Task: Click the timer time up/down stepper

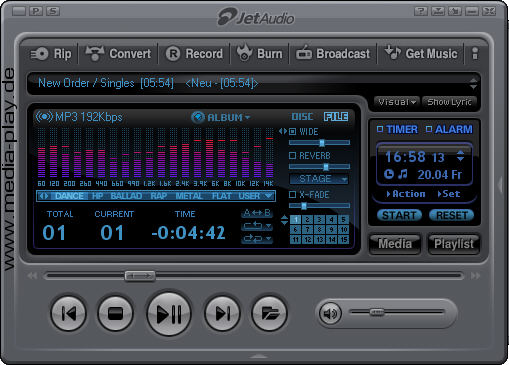Action: 460,156
